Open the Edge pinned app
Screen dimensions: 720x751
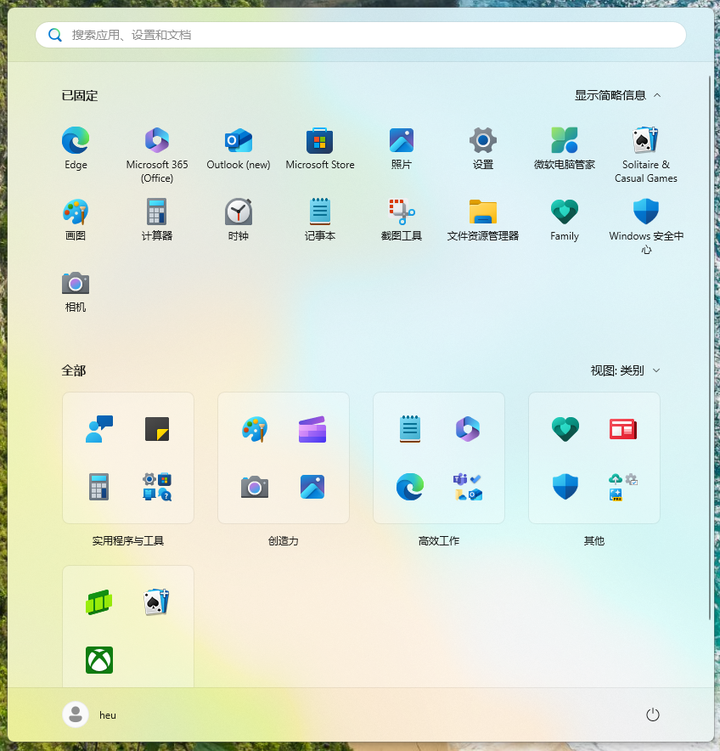tap(76, 148)
